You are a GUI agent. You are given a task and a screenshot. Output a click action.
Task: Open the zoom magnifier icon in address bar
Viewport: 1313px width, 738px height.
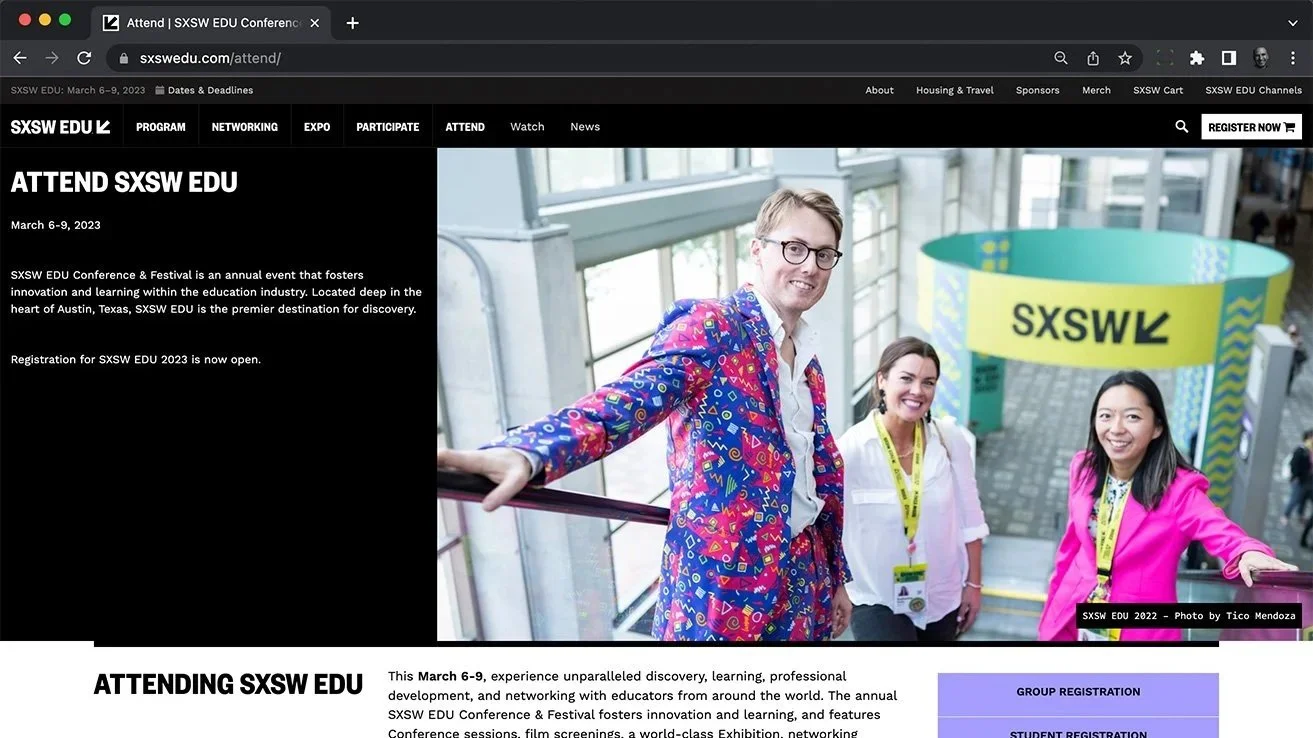1061,58
